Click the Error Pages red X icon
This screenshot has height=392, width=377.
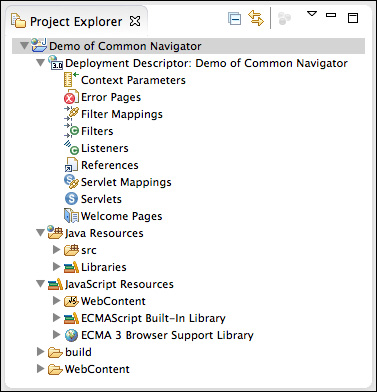point(71,97)
